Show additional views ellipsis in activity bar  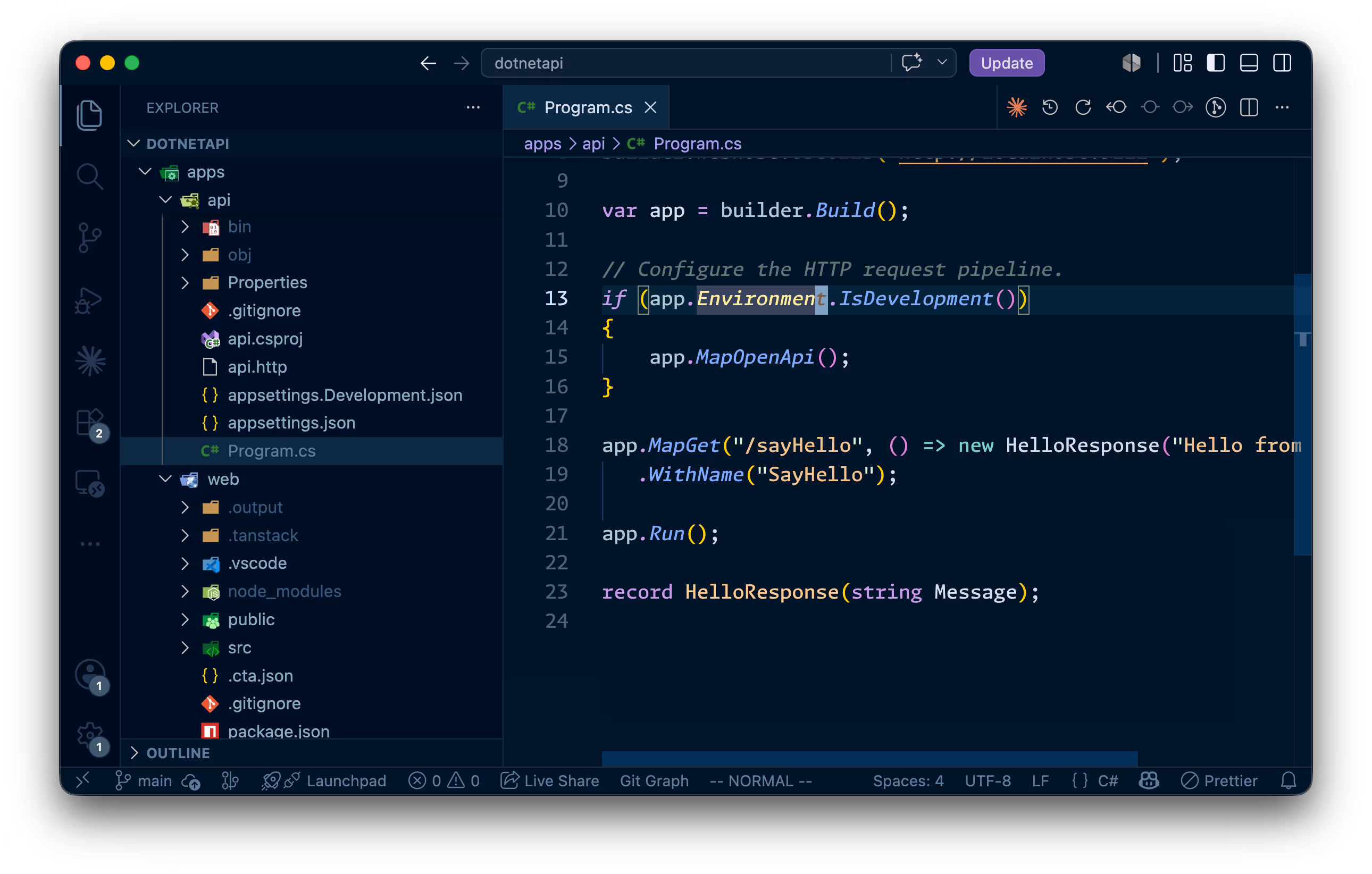tap(89, 543)
